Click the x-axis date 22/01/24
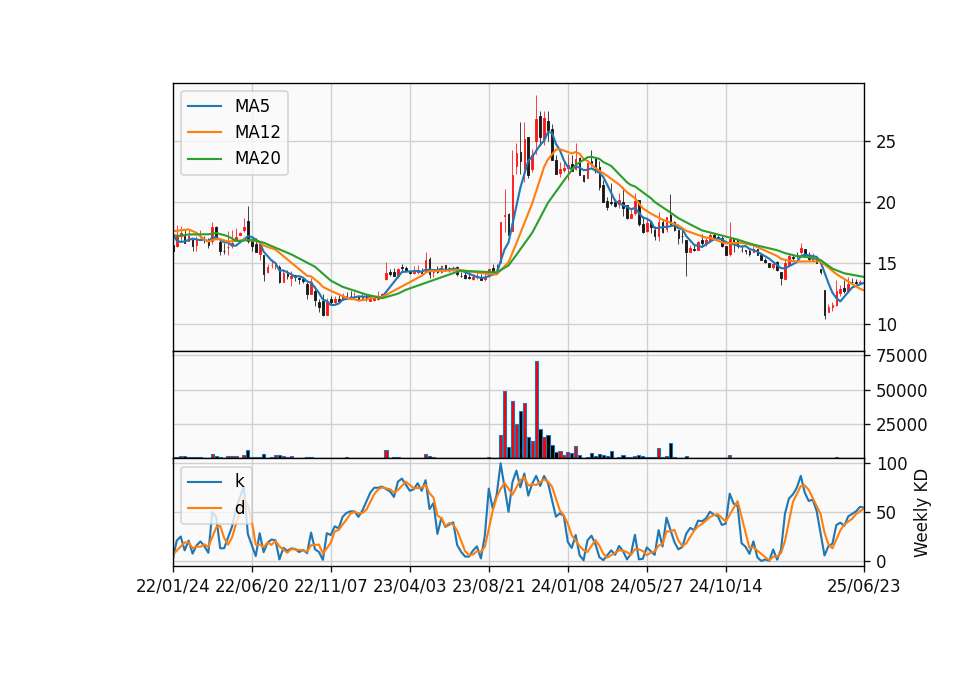Screen dimensions: 960x690 (173, 586)
